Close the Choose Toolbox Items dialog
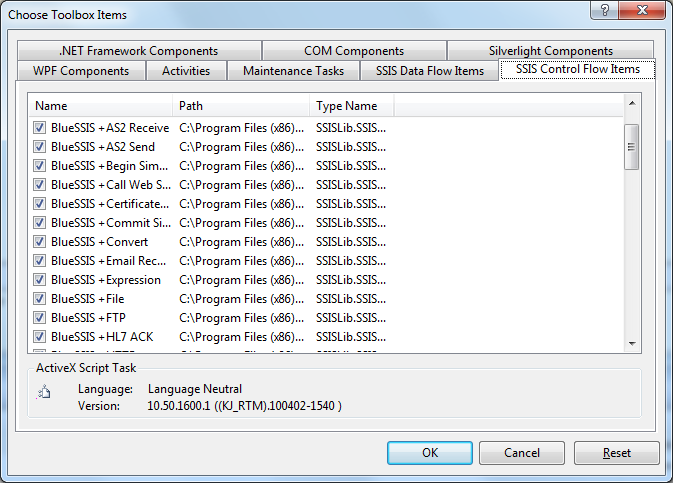673x483 pixels. 643,10
